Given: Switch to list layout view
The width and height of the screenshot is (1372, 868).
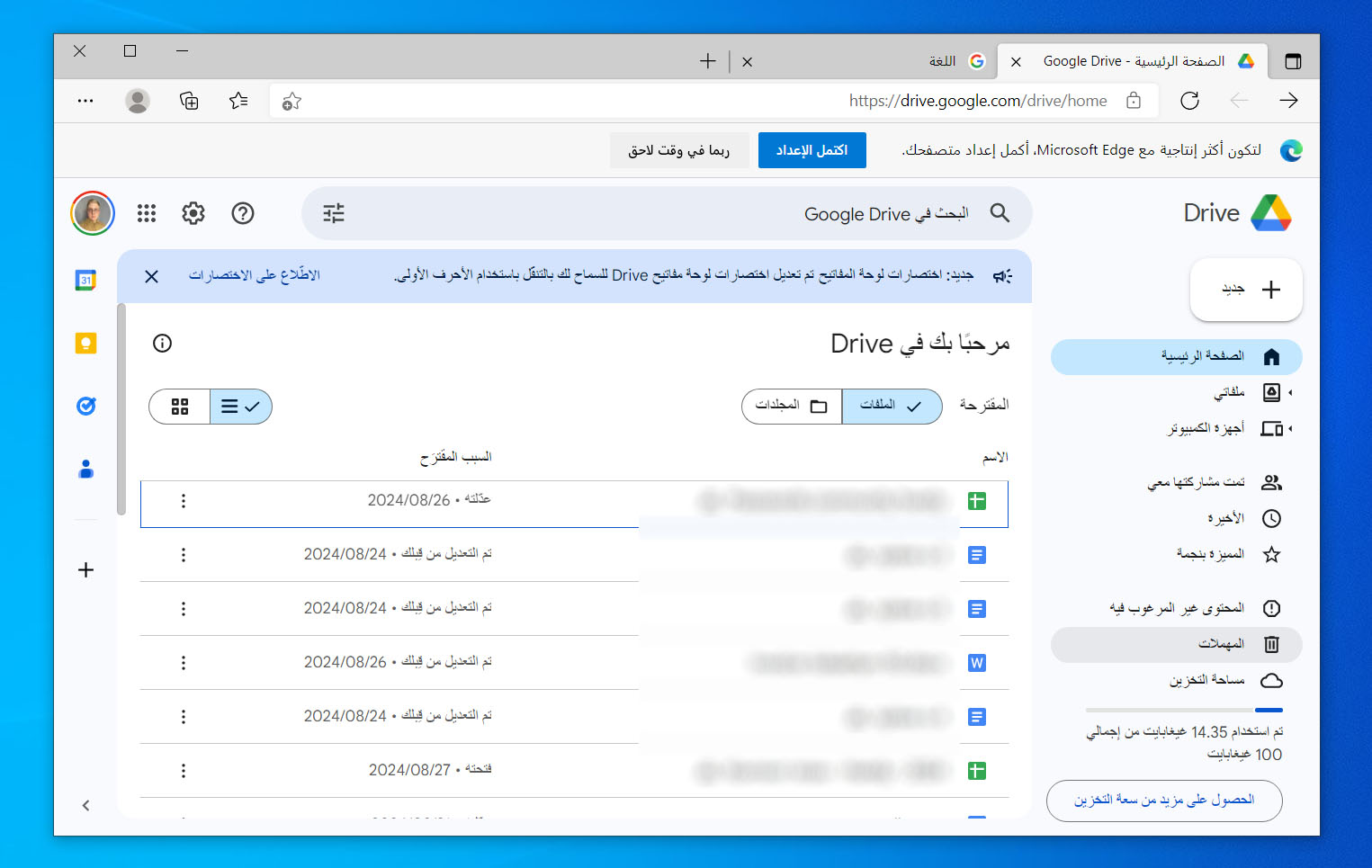Looking at the screenshot, I should [x=241, y=407].
